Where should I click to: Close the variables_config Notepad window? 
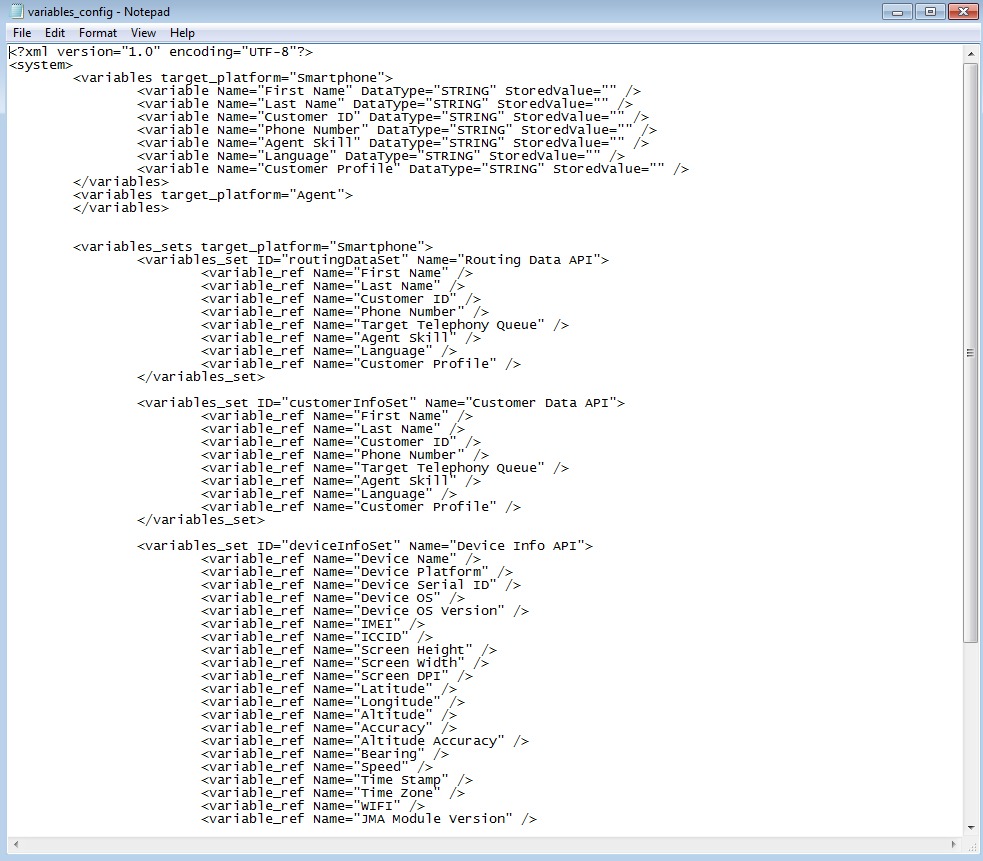[964, 11]
